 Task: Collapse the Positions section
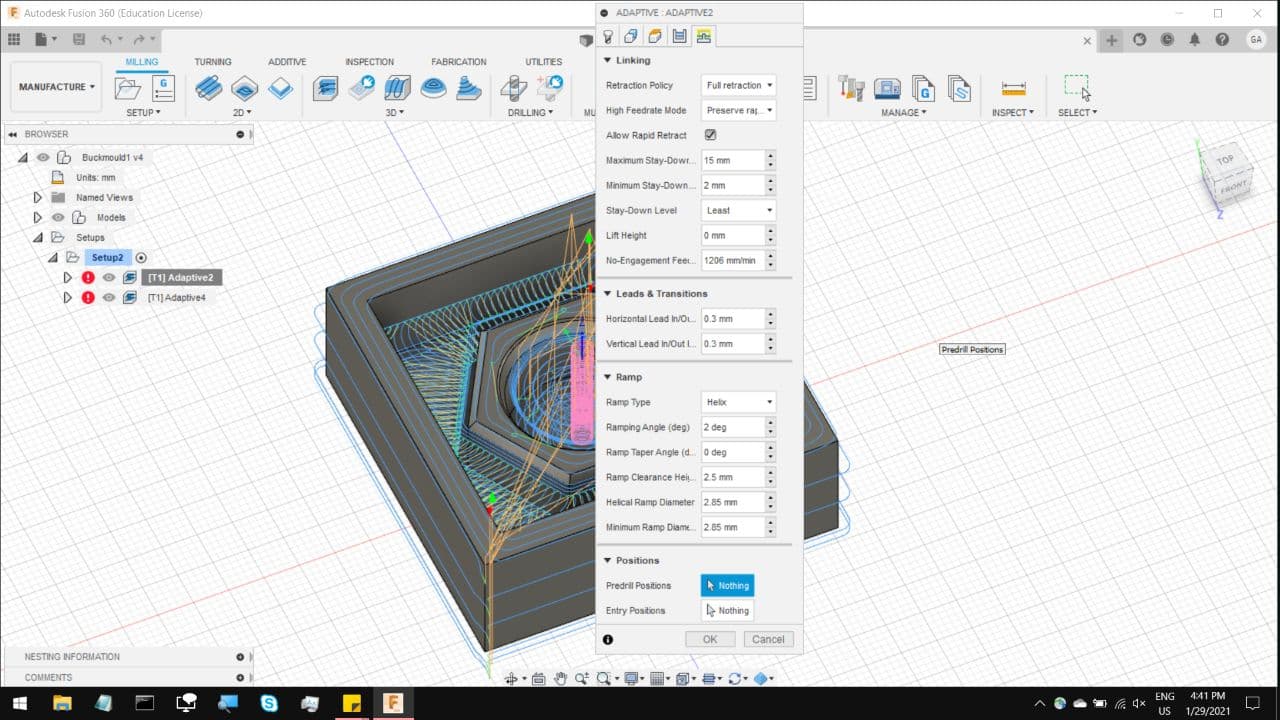tap(607, 560)
